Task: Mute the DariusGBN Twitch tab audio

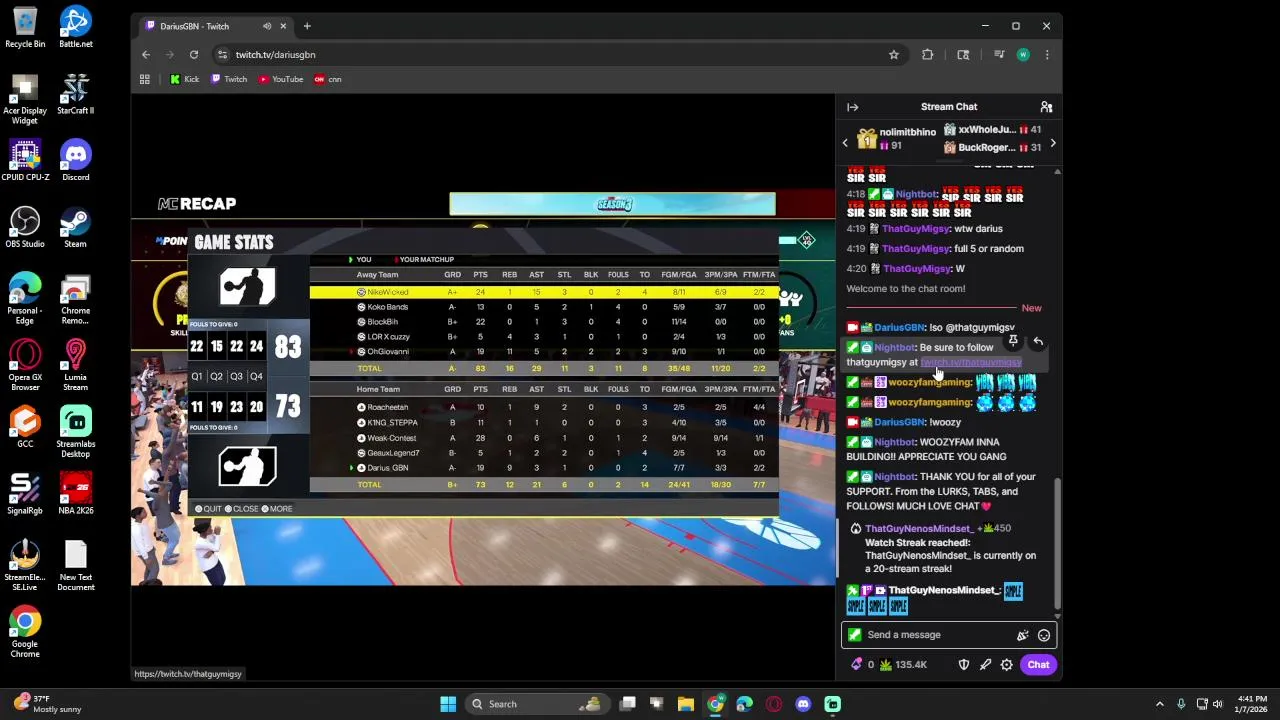Action: 266,26
